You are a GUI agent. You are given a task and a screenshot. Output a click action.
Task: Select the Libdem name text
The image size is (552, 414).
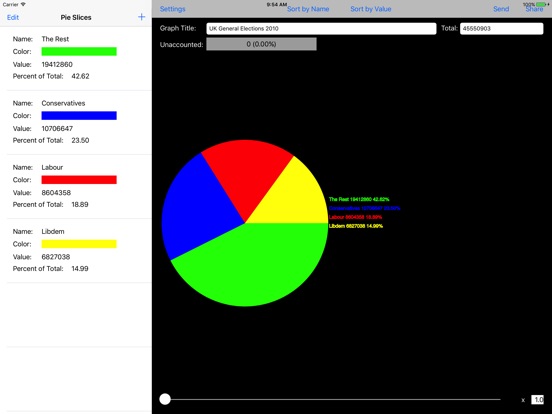point(53,231)
